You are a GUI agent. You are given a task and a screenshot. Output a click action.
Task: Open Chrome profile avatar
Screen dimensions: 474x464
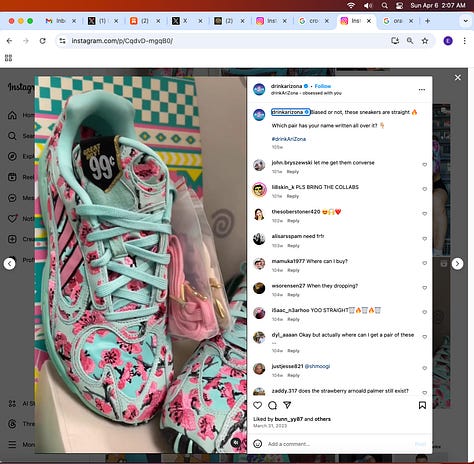(448, 41)
